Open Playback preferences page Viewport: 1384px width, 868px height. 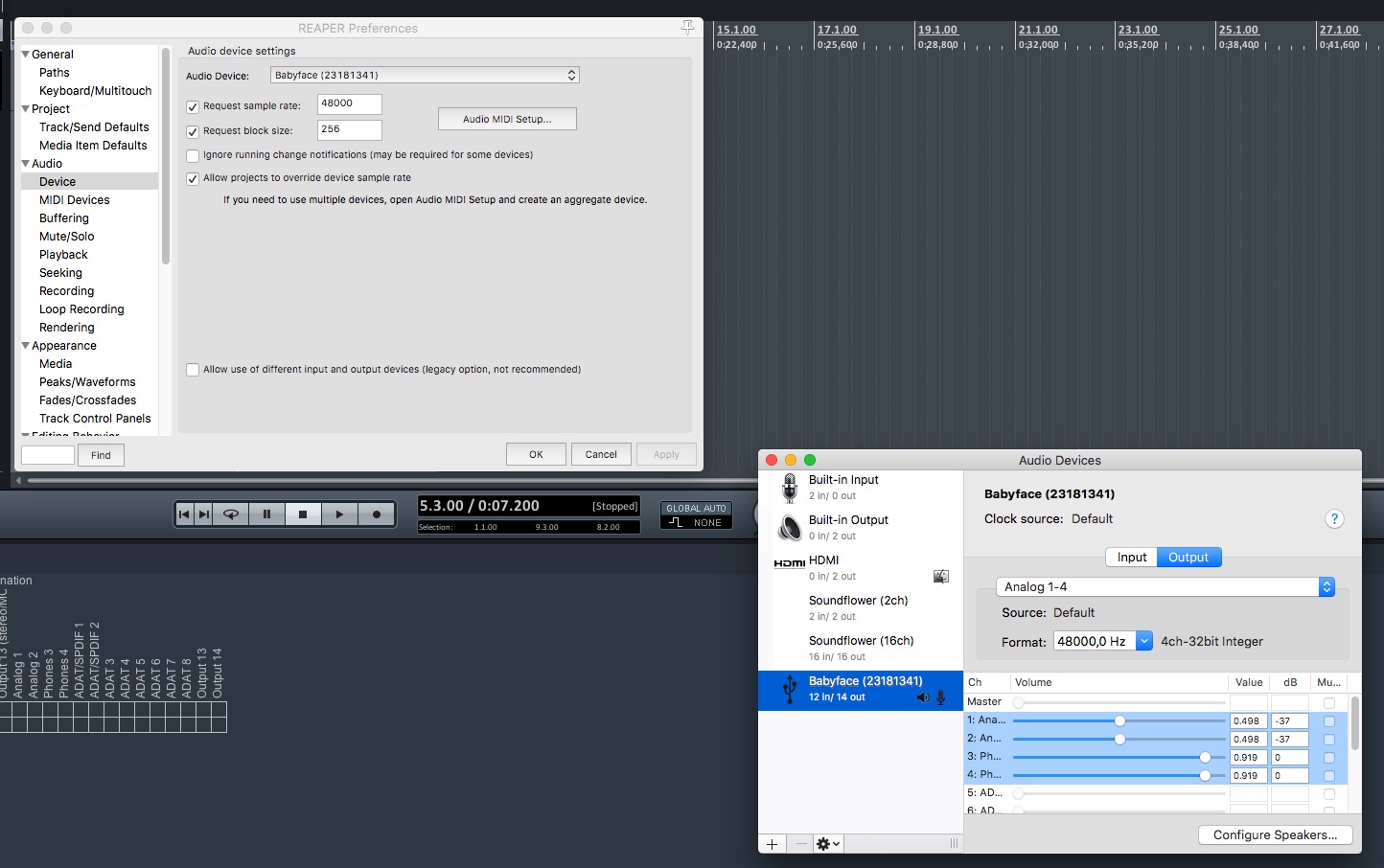point(63,255)
